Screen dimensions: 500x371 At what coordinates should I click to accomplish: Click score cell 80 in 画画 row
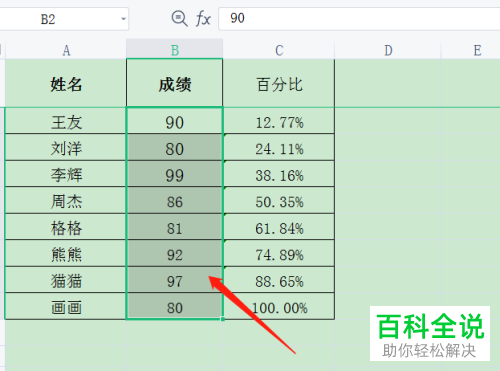point(175,307)
